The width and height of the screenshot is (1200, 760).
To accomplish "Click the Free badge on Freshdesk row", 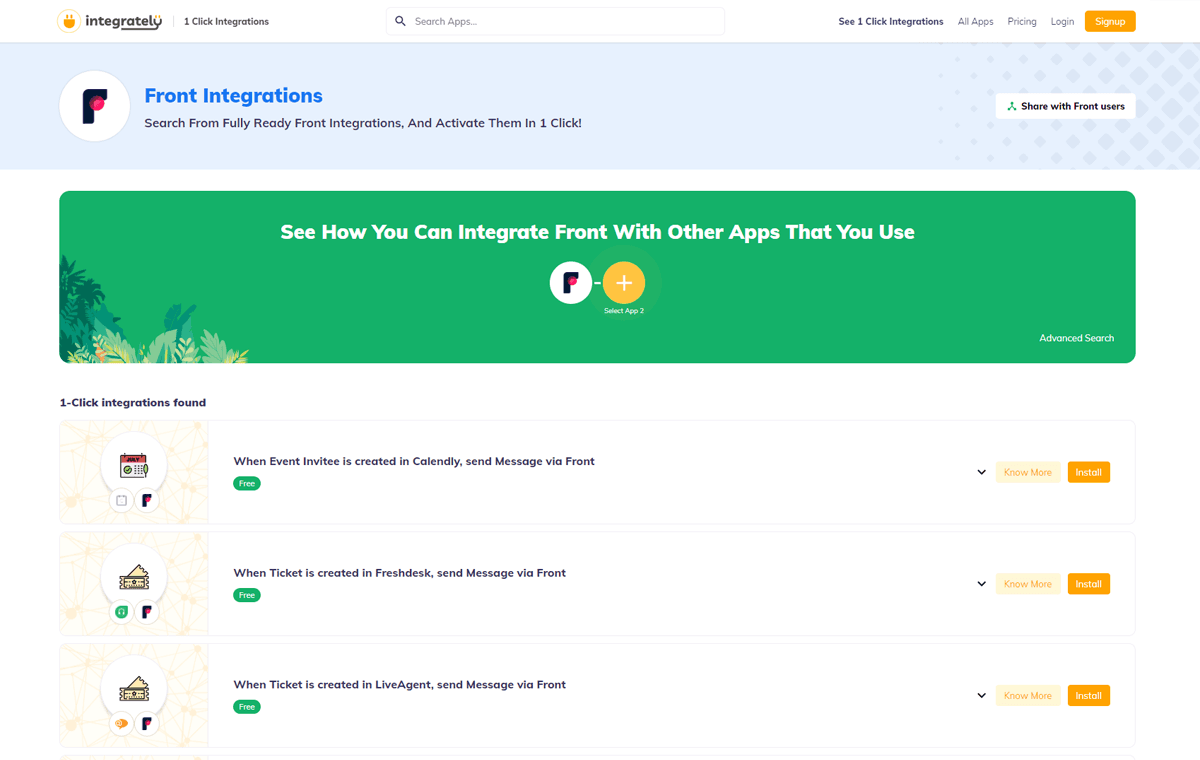I will click(x=247, y=595).
